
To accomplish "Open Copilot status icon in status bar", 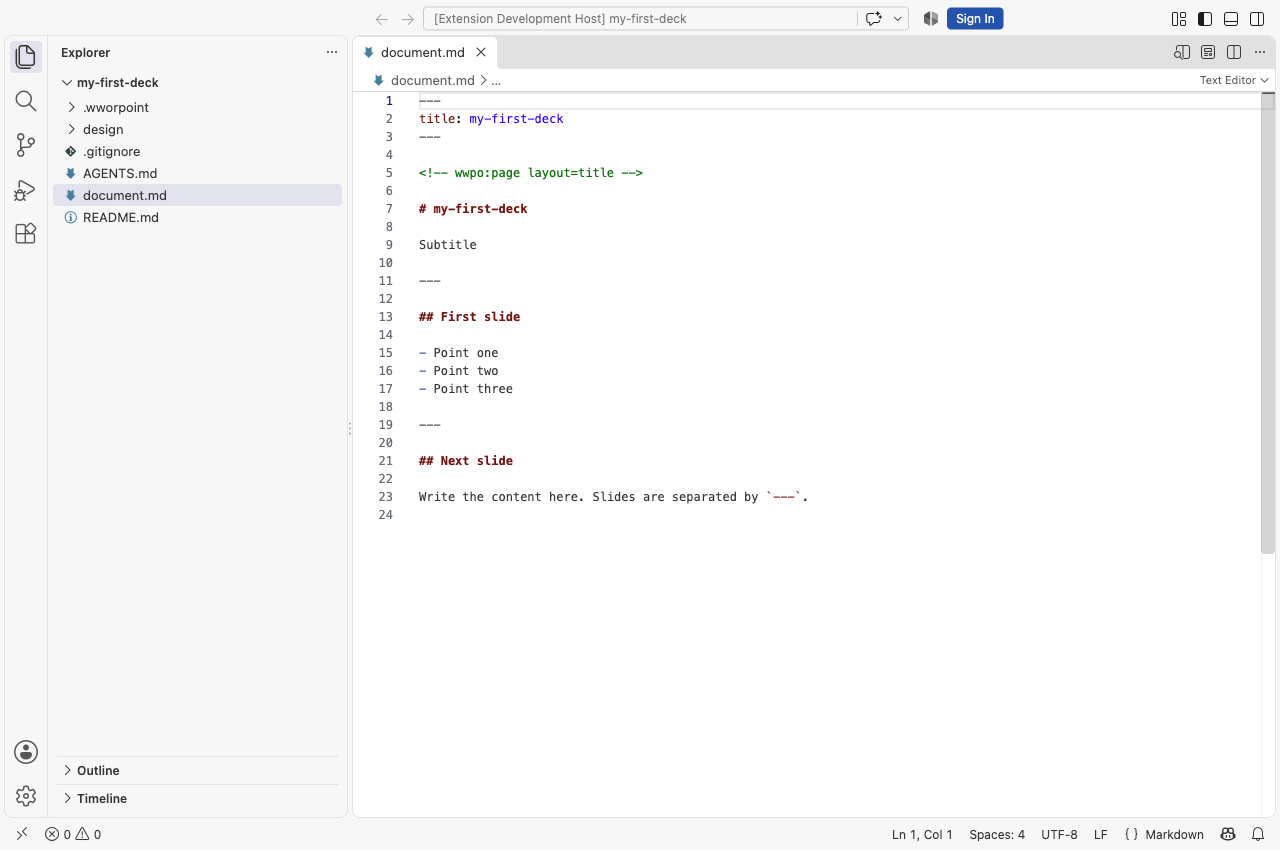I will 1228,834.
